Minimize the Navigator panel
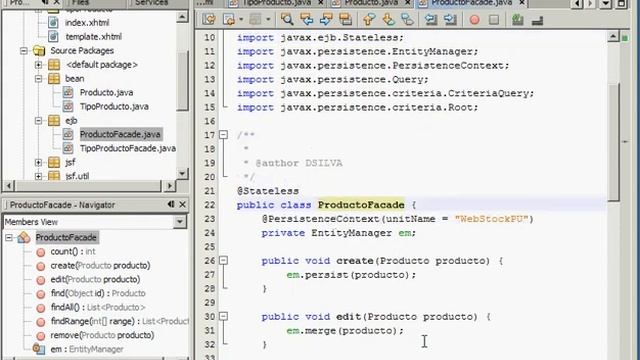This screenshot has width=640, height=360. coord(171,204)
